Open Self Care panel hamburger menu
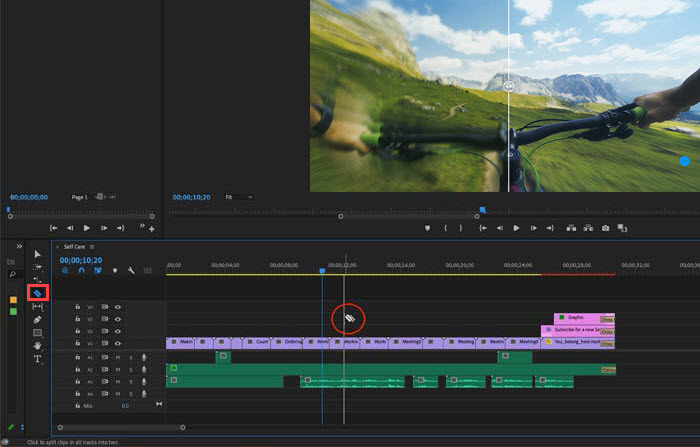This screenshot has height=447, width=700. pos(92,246)
